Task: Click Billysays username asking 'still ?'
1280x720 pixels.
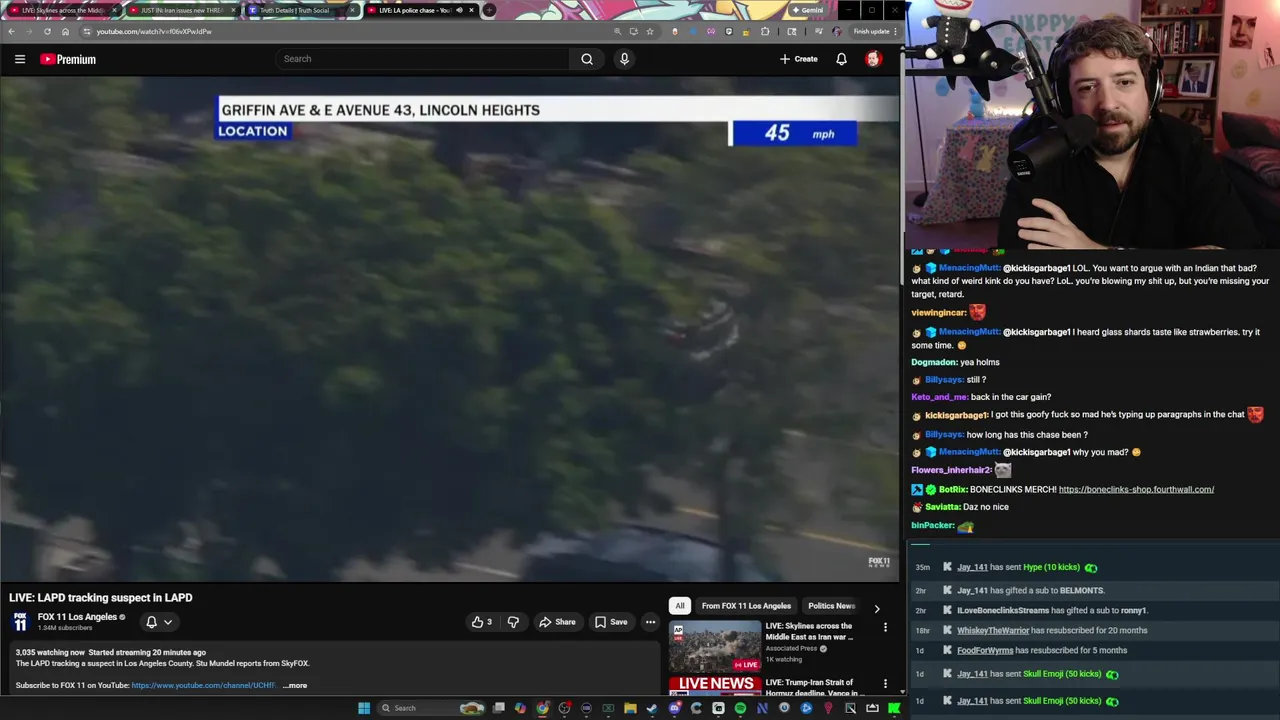Action: (x=944, y=380)
